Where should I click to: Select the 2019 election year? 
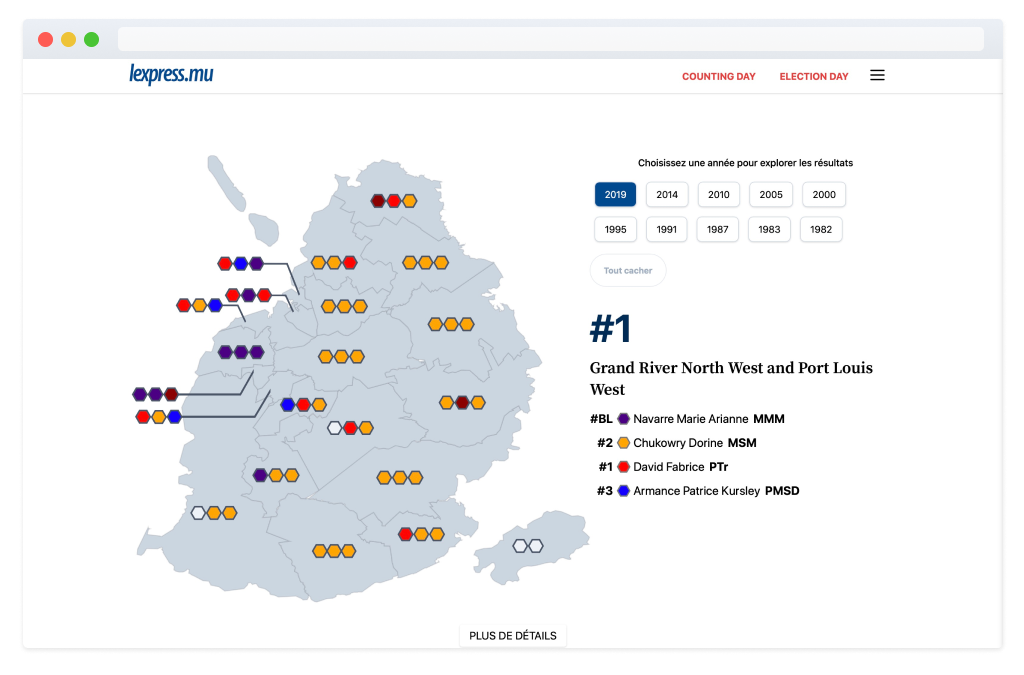click(615, 195)
